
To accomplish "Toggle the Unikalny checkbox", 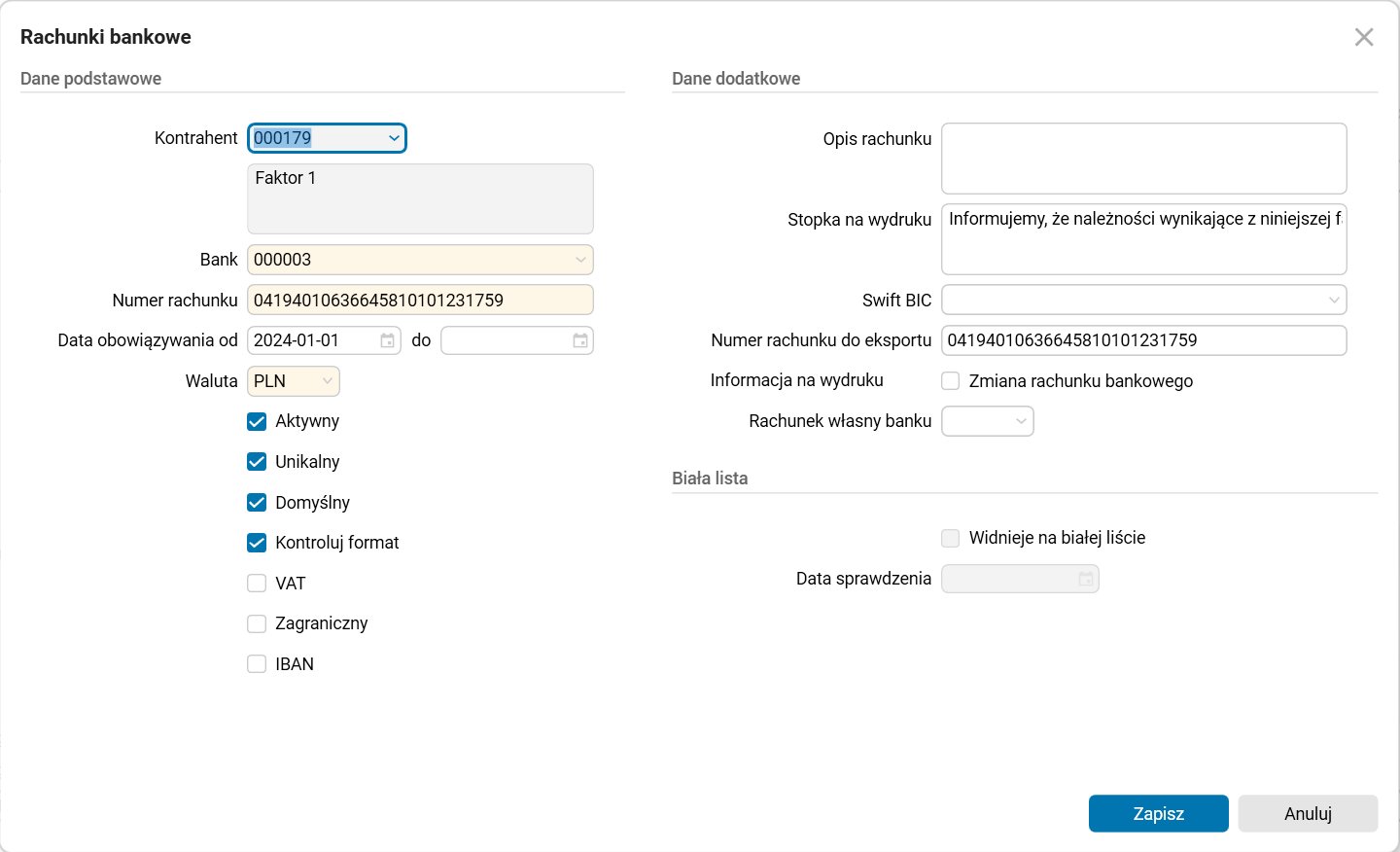I will 257,462.
